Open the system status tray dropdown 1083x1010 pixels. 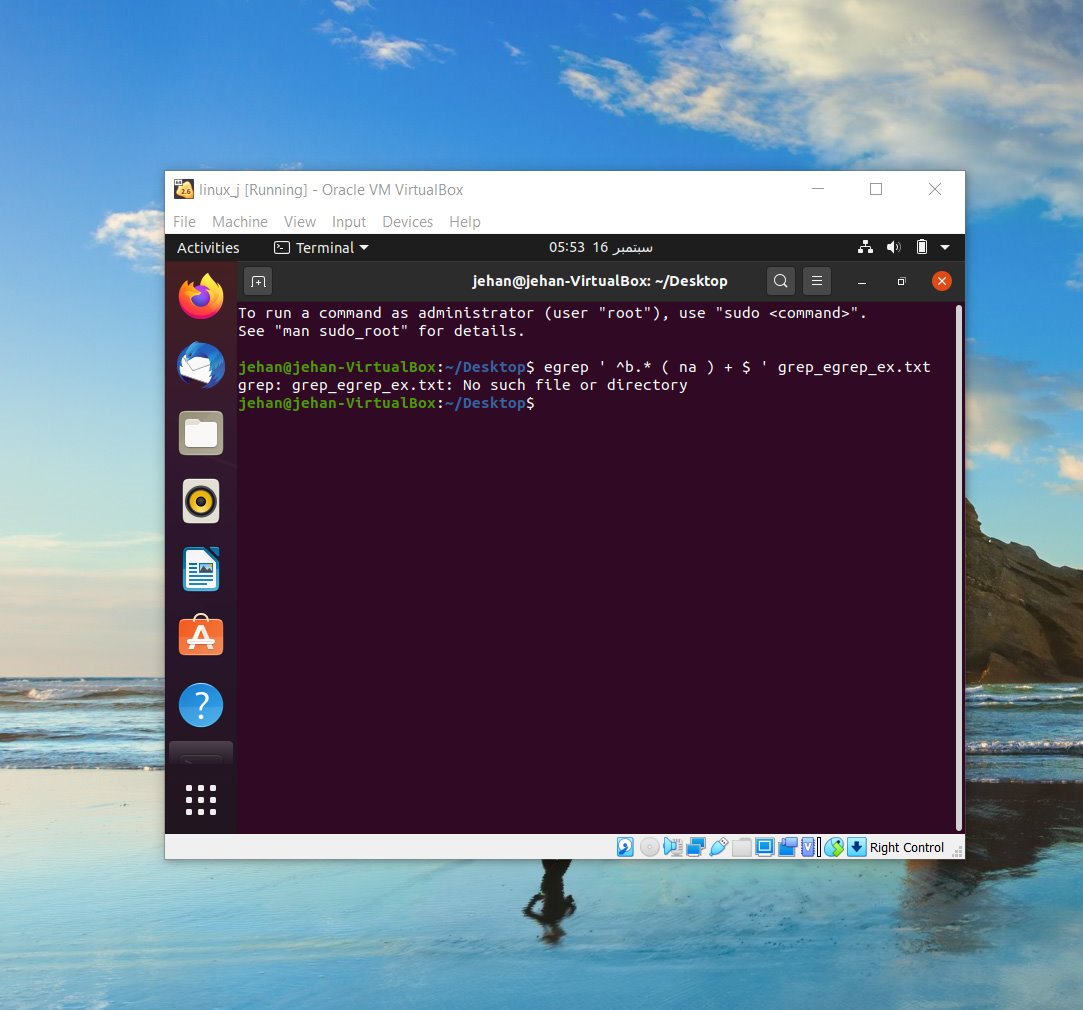(x=945, y=247)
